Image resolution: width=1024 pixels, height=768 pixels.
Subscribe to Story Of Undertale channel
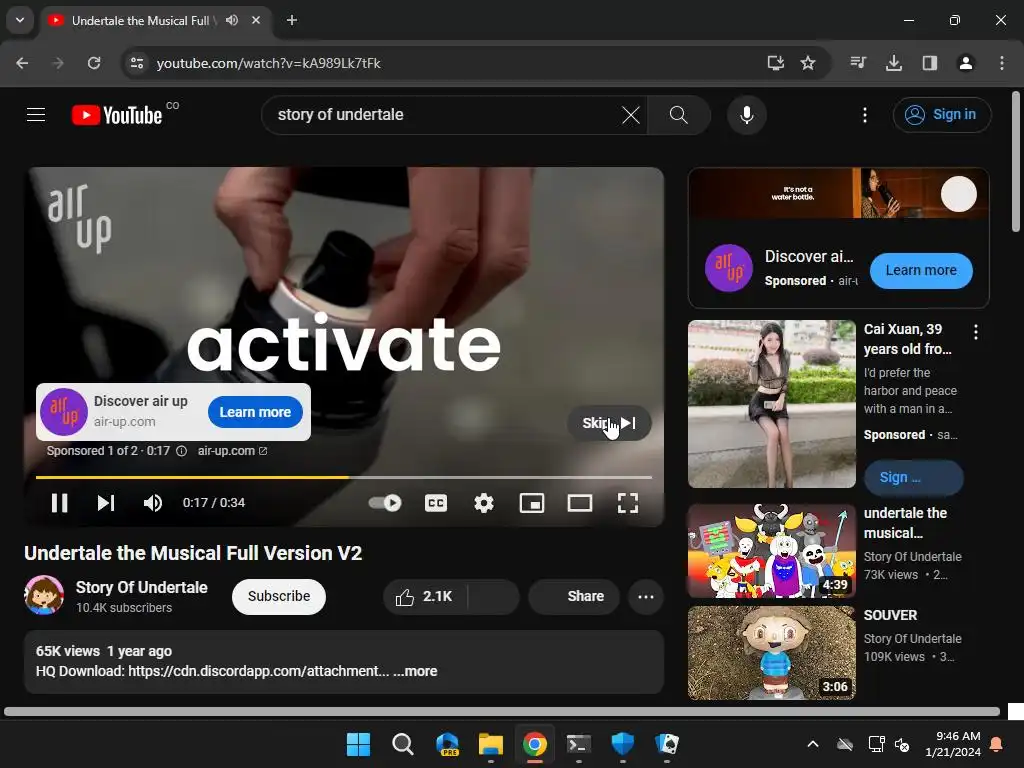coord(279,596)
